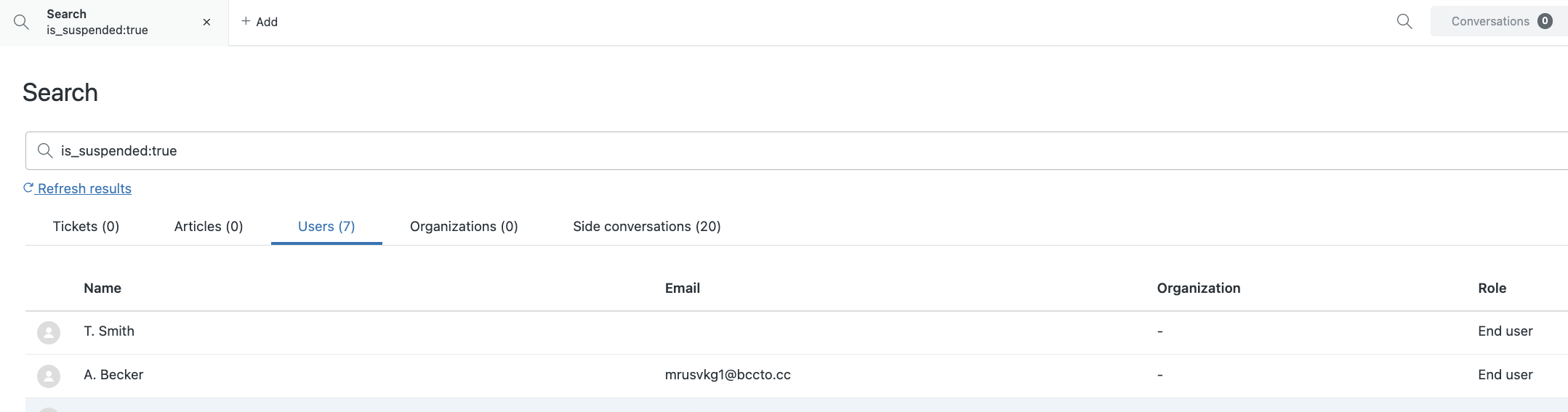Click the refresh arrow icon
The image size is (1568, 412).
[x=28, y=187]
